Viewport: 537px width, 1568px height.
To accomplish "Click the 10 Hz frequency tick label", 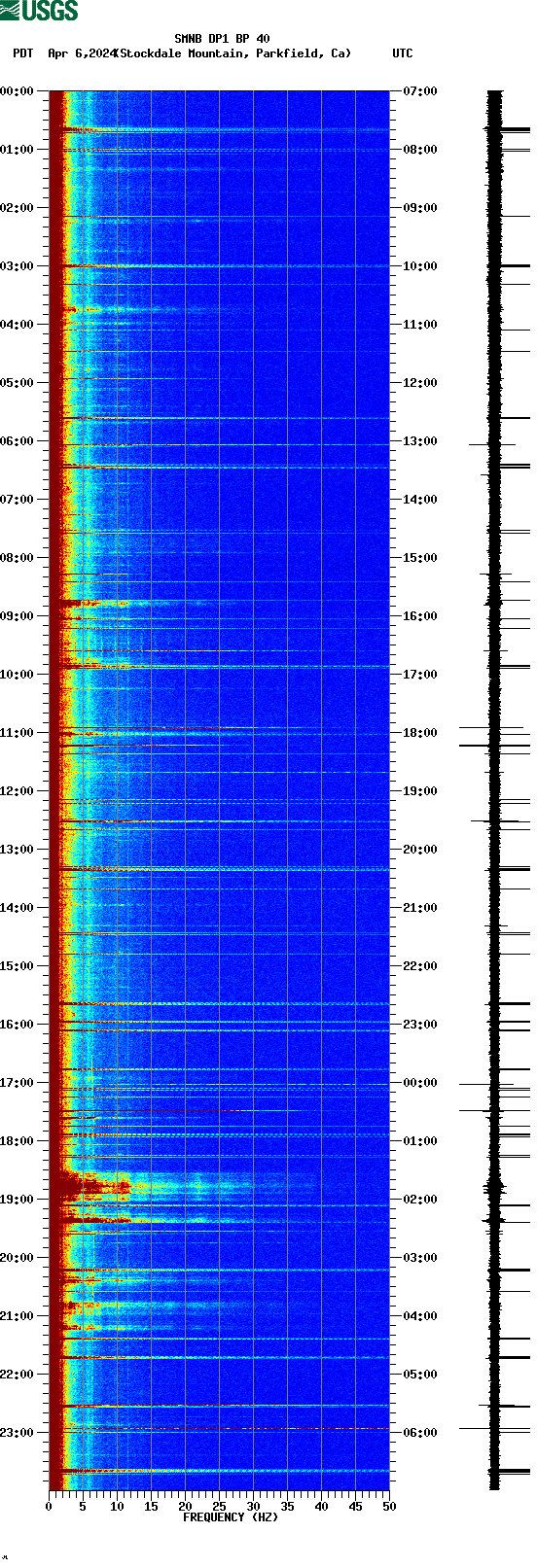I will coord(117,1508).
